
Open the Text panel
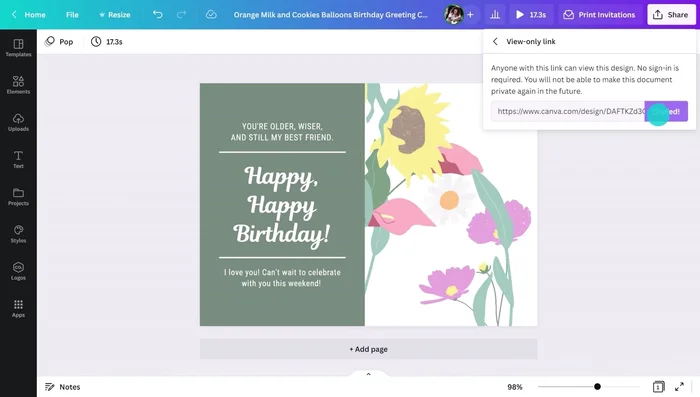pyautogui.click(x=18, y=159)
